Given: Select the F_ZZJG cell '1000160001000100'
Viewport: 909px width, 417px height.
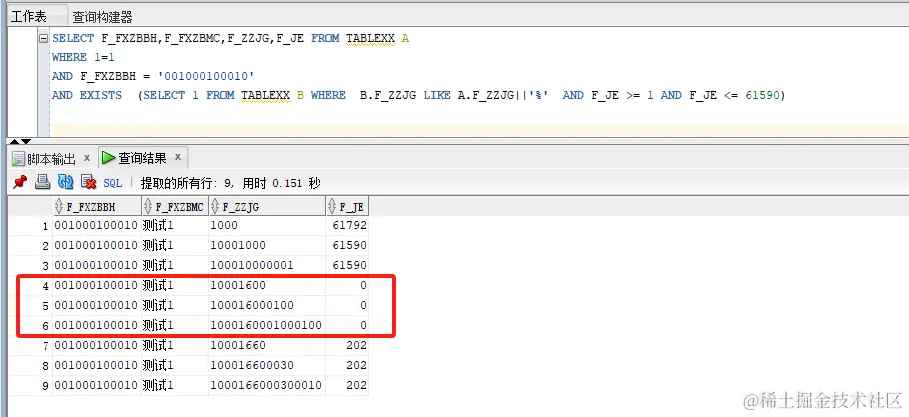Looking at the screenshot, I should [267, 325].
